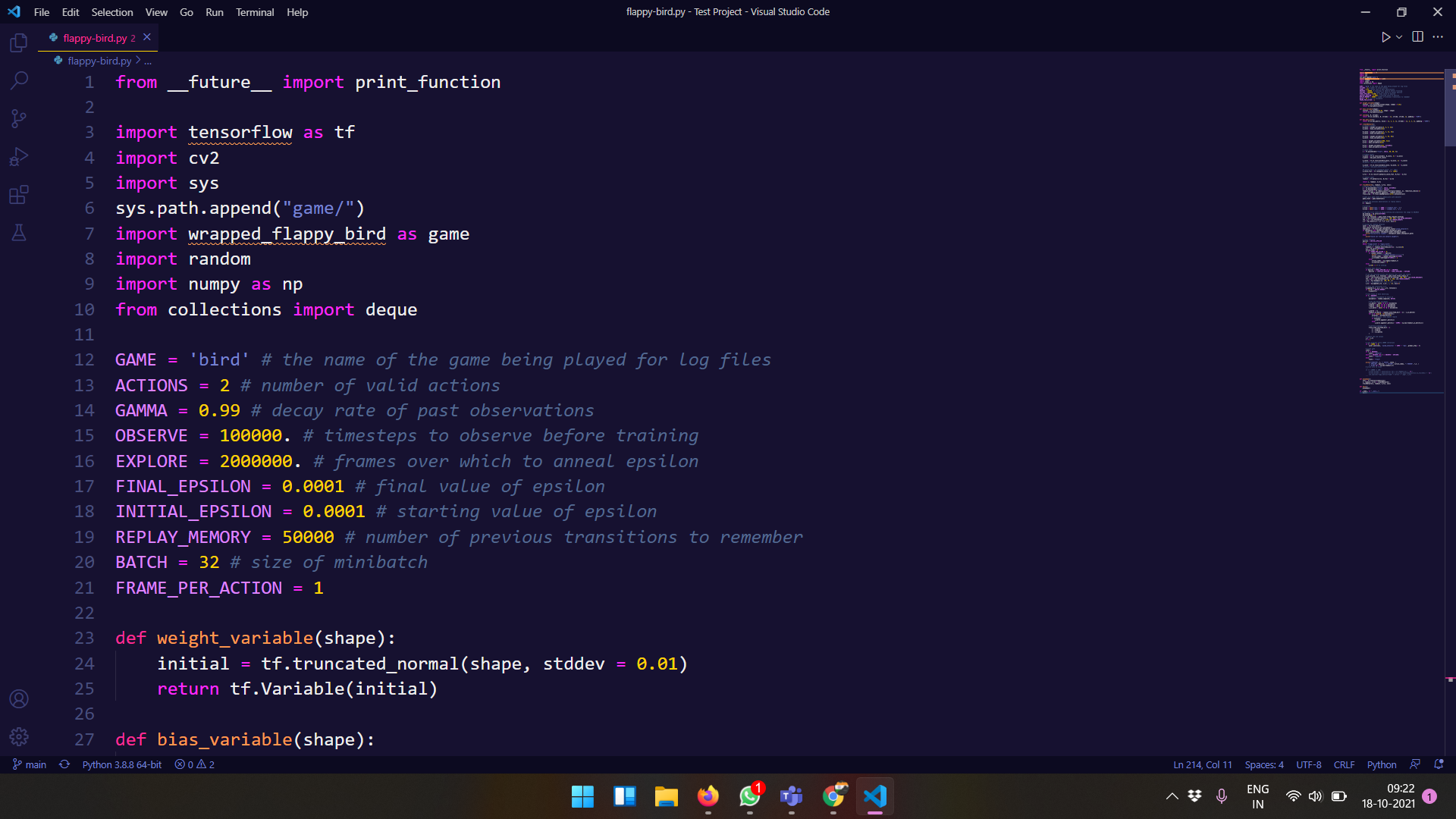Image resolution: width=1456 pixels, height=819 pixels.
Task: Toggle the split editor layout button
Action: click(1417, 37)
